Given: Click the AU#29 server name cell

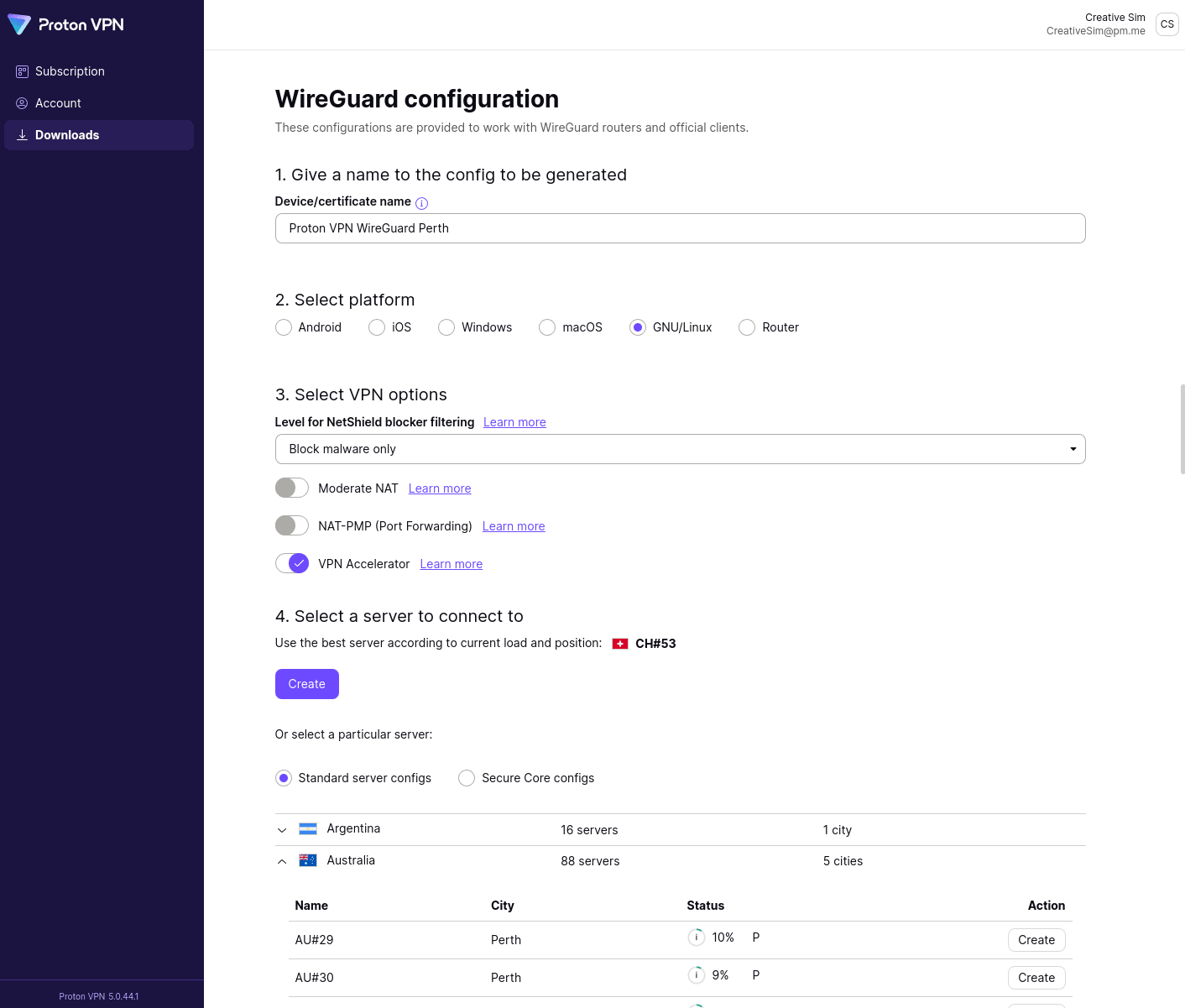Looking at the screenshot, I should [x=314, y=940].
